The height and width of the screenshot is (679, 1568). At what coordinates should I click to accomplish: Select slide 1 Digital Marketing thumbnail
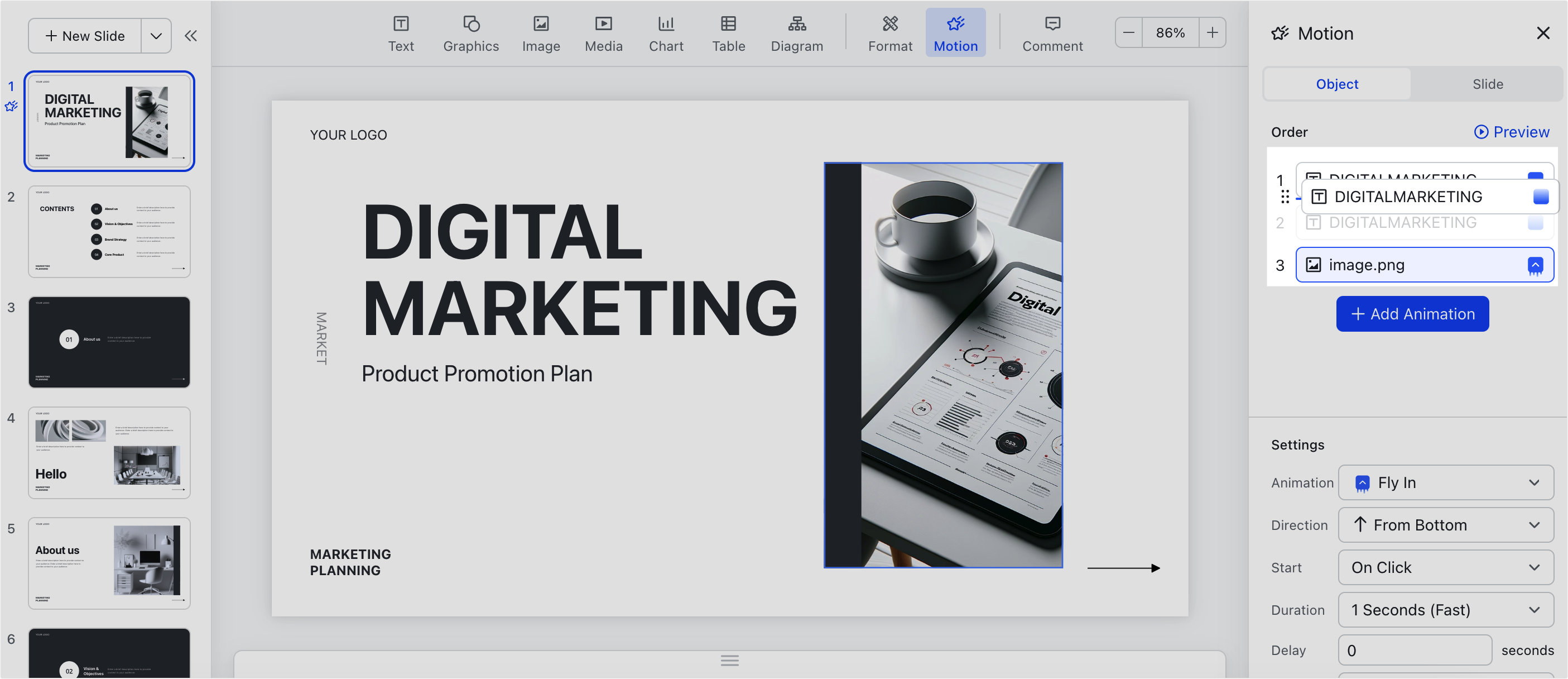(109, 121)
